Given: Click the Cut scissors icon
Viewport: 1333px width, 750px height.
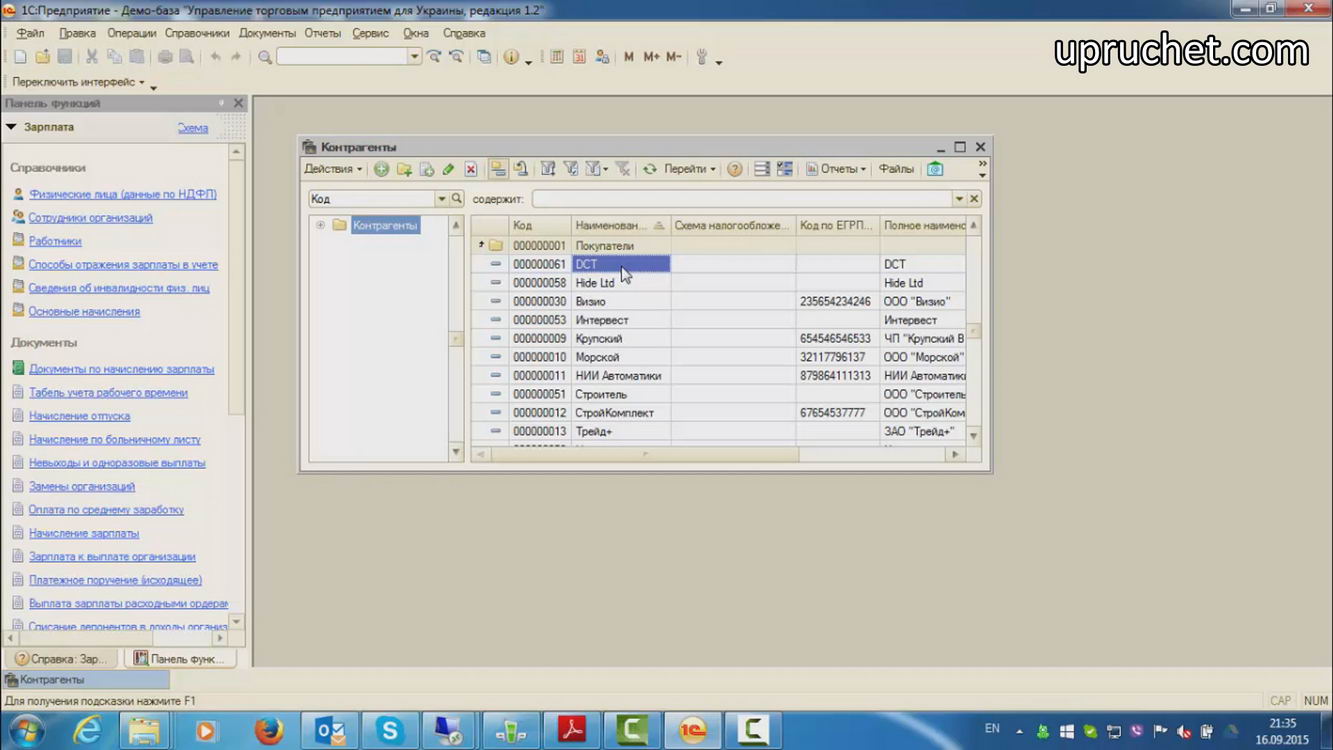Looking at the screenshot, I should coord(91,57).
